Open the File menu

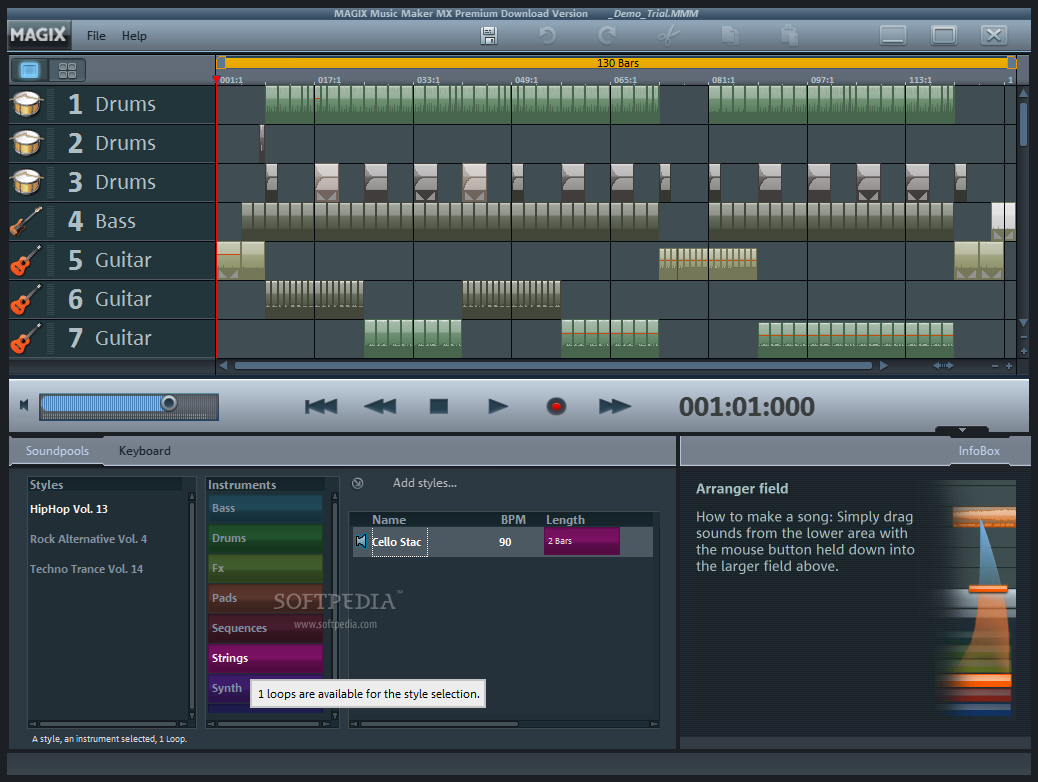(96, 36)
